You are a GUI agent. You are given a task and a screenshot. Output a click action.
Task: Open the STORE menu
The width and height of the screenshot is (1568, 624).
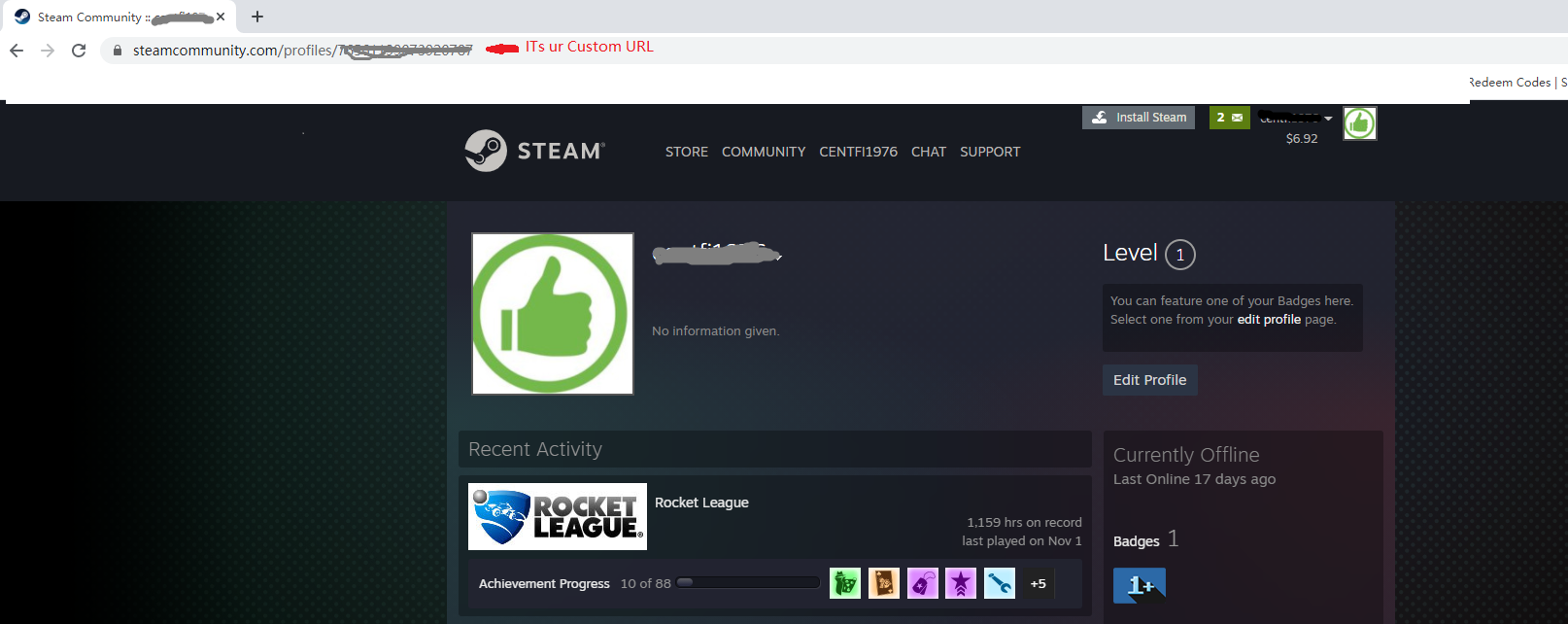point(687,152)
